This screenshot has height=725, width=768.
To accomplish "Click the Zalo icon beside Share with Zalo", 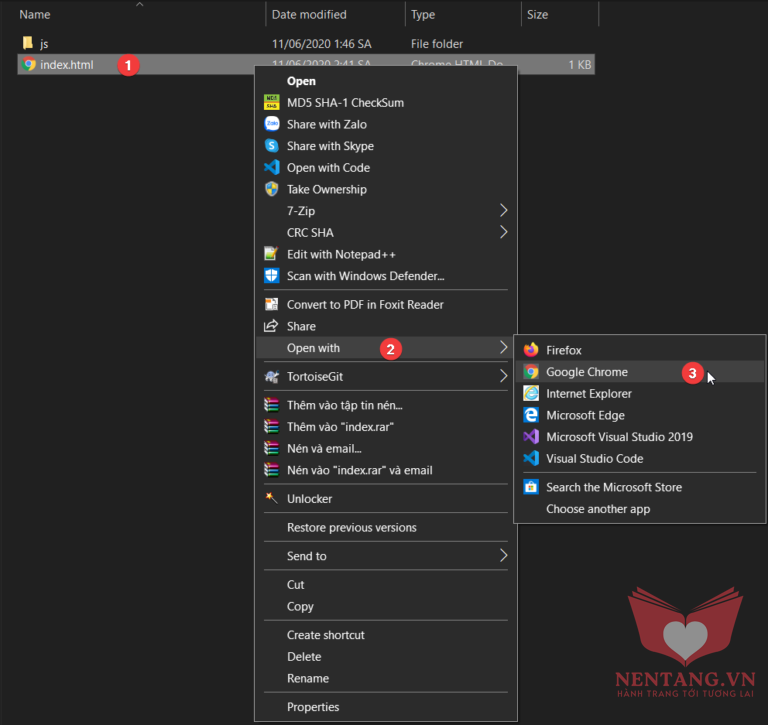I will click(x=271, y=124).
